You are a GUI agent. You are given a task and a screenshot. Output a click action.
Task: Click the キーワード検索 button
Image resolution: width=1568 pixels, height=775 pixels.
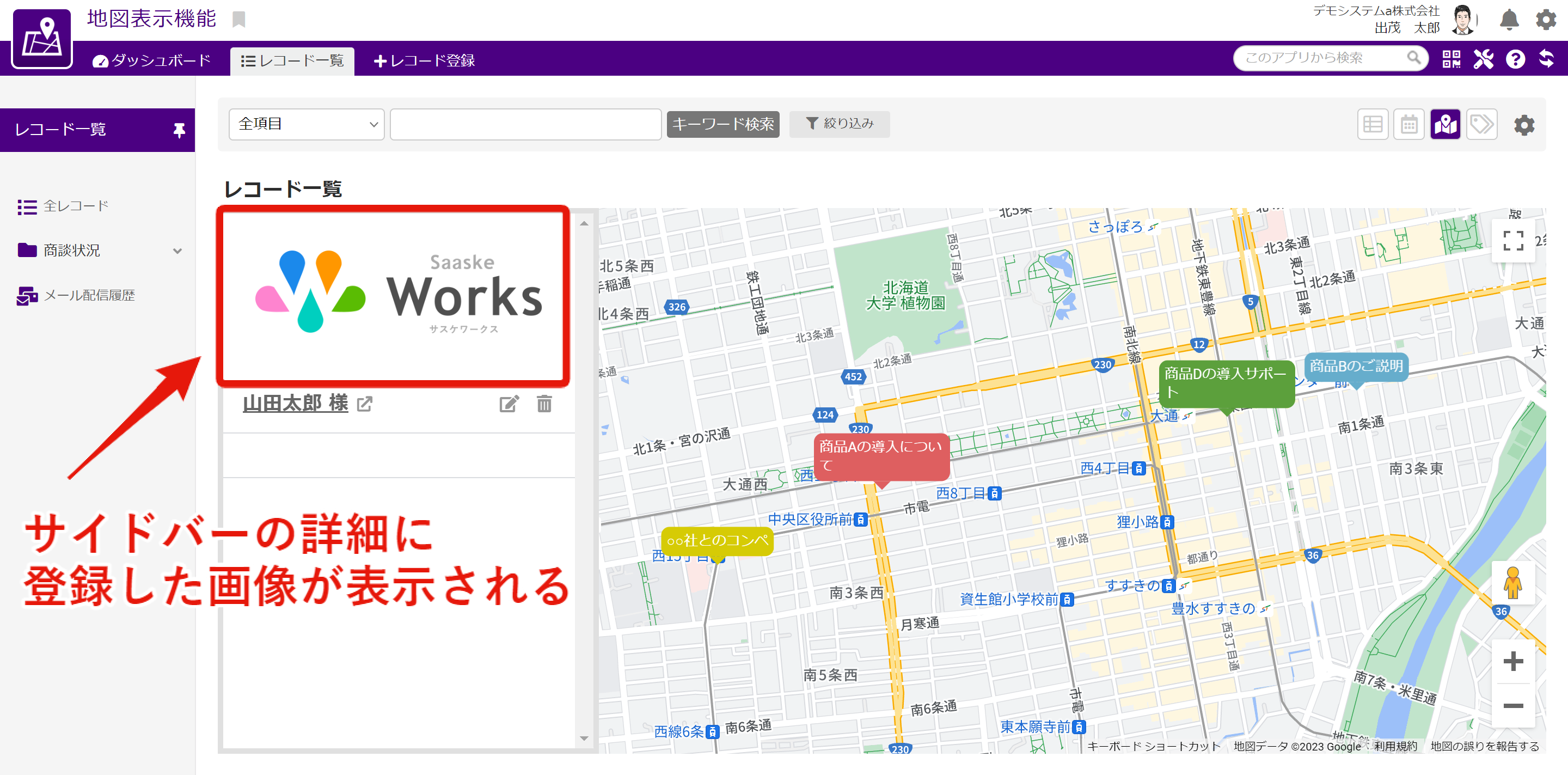(723, 124)
